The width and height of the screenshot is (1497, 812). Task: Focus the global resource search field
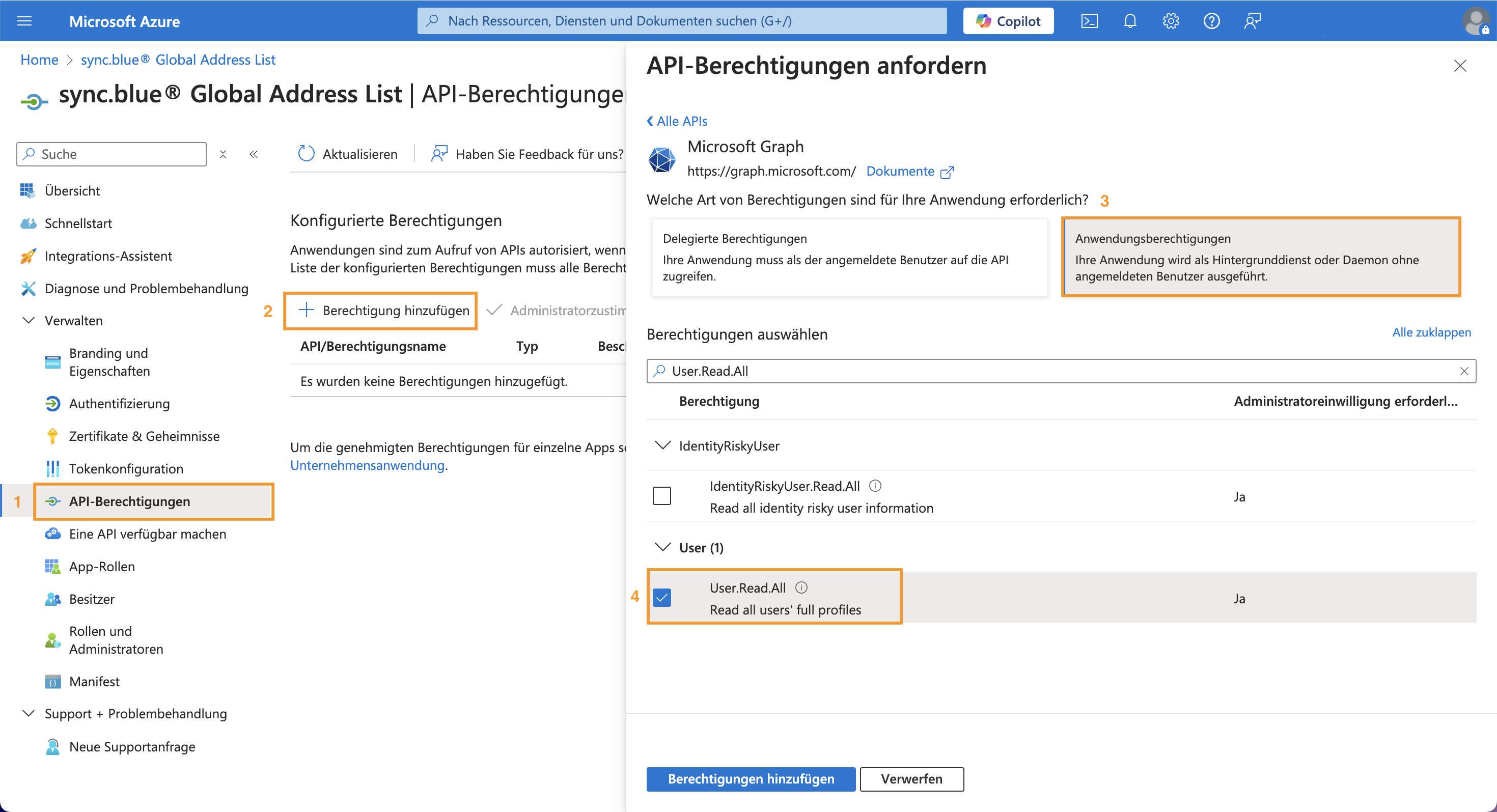[x=682, y=21]
